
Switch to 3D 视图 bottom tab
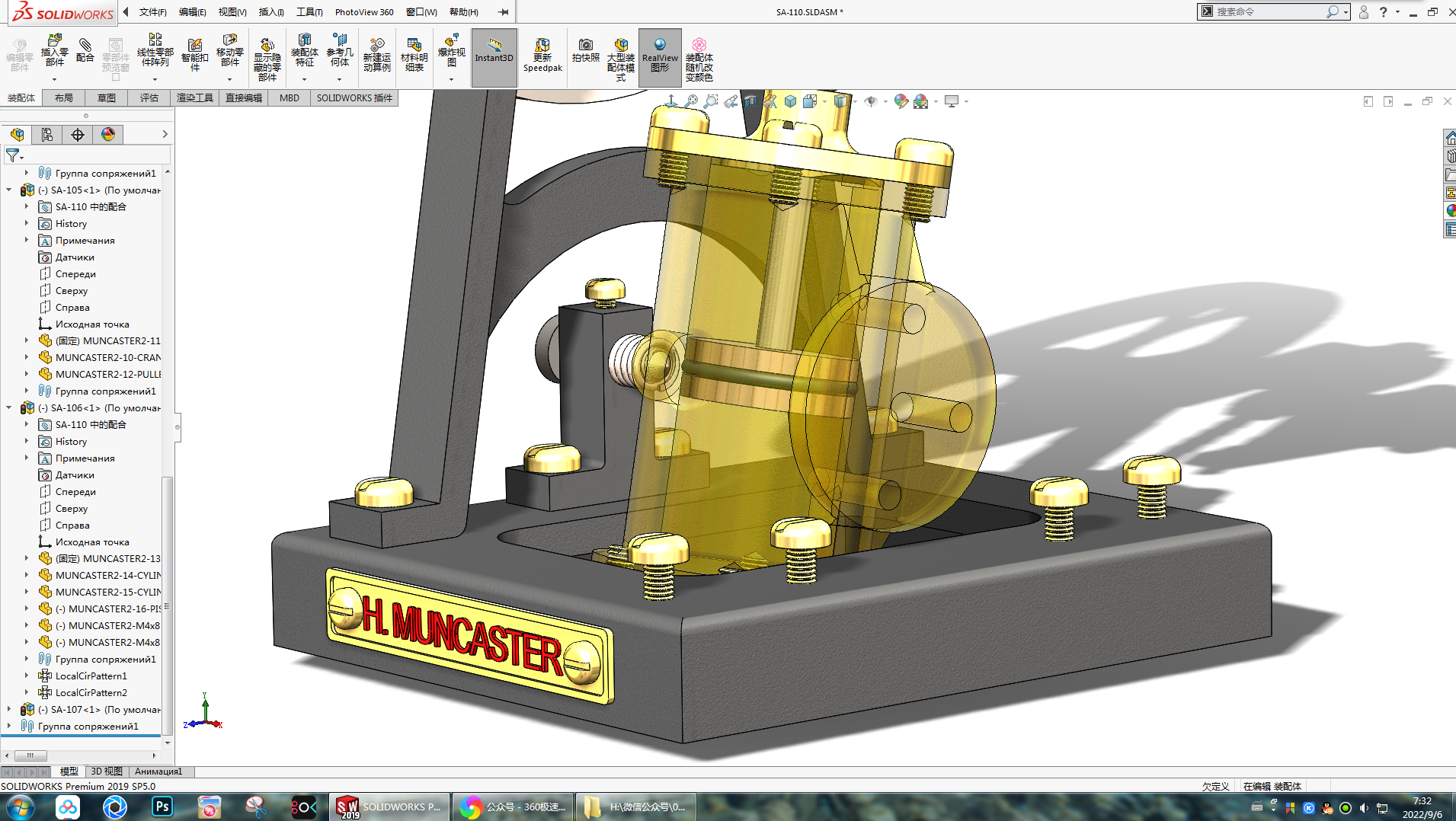[x=107, y=771]
